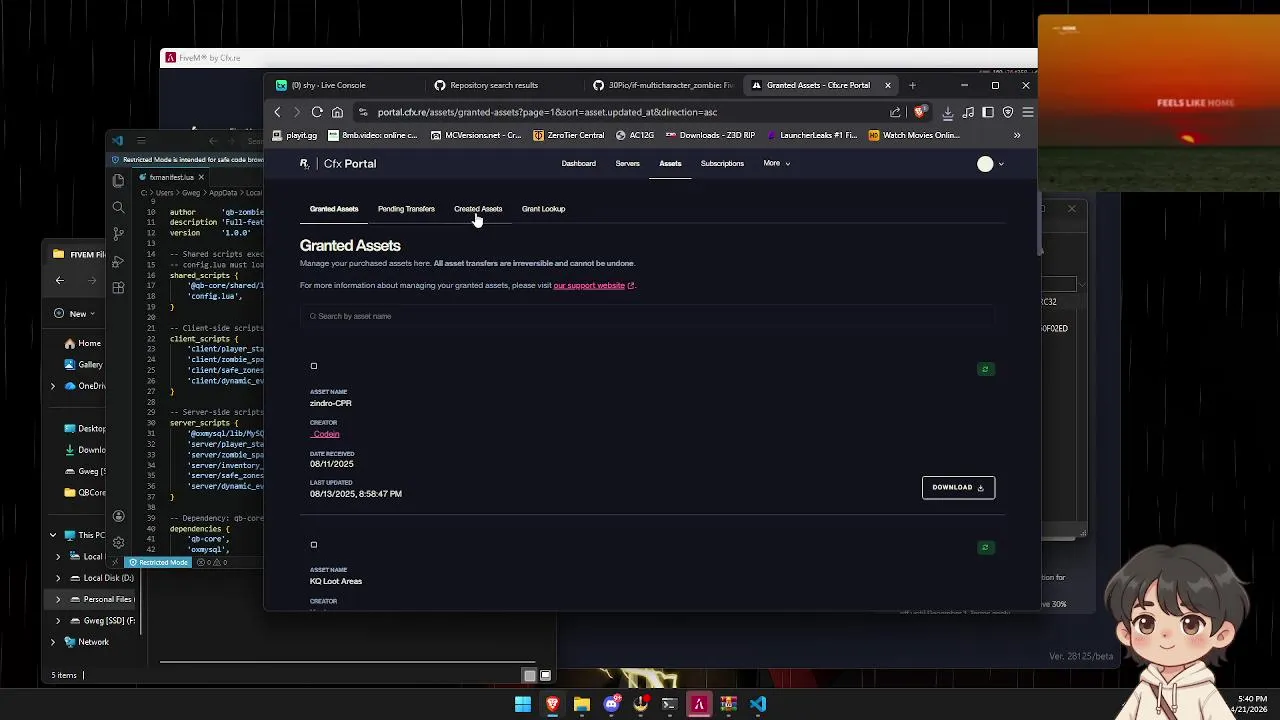Open File Explorer from the taskbar
The height and width of the screenshot is (720, 1280).
click(x=581, y=704)
